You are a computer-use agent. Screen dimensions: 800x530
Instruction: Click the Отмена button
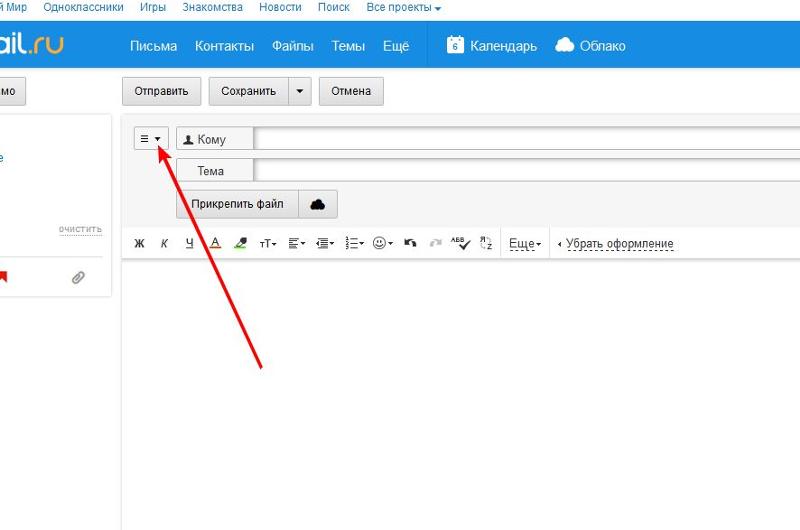click(x=351, y=91)
